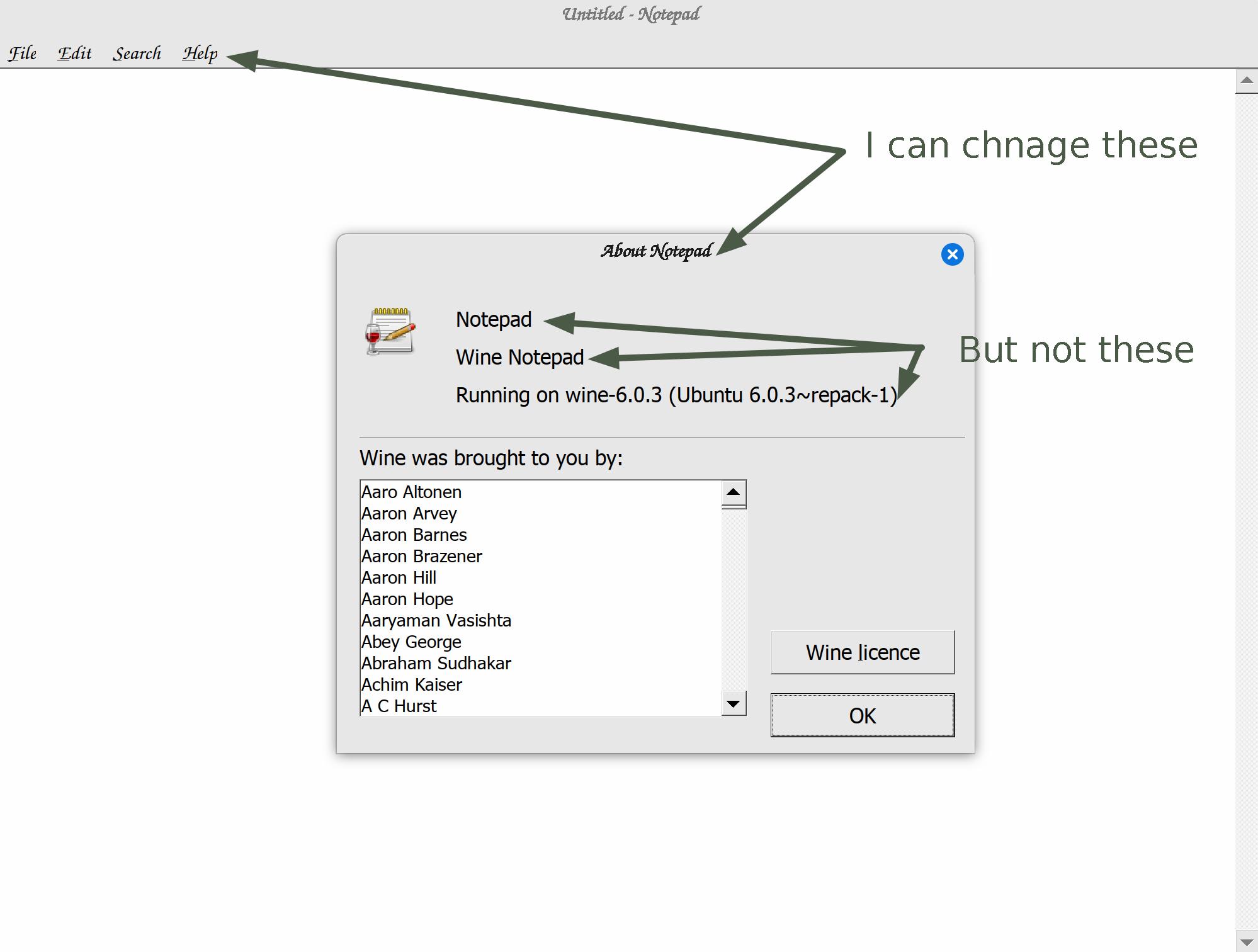Click the 'Wine was brought to you by:' label
The width and height of the screenshot is (1258, 952).
click(x=491, y=458)
